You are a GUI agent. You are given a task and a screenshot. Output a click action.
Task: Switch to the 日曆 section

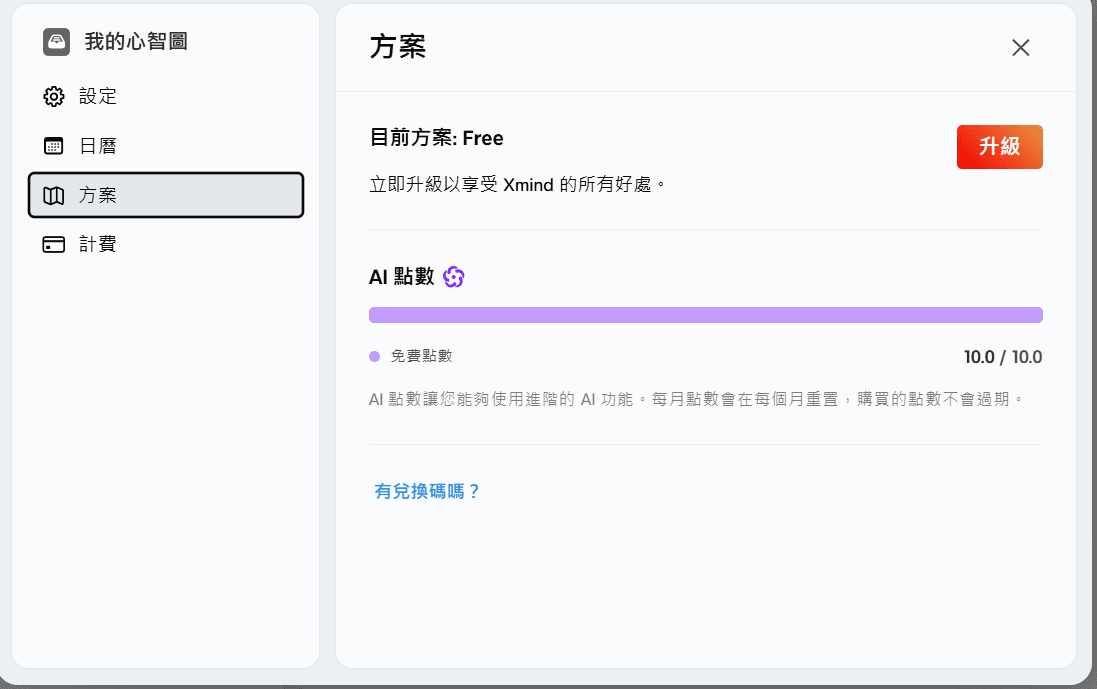pyautogui.click(x=97, y=145)
